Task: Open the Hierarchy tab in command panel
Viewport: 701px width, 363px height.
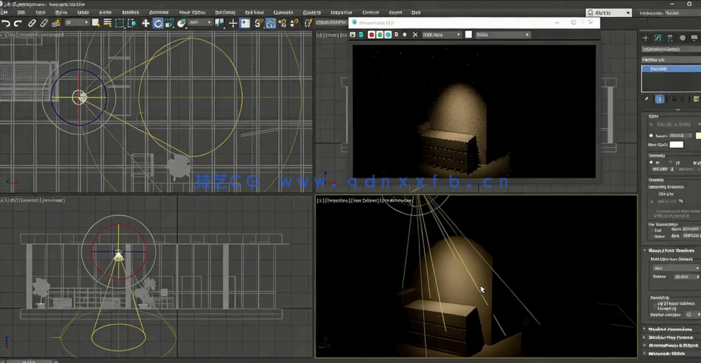Action: (x=670, y=38)
